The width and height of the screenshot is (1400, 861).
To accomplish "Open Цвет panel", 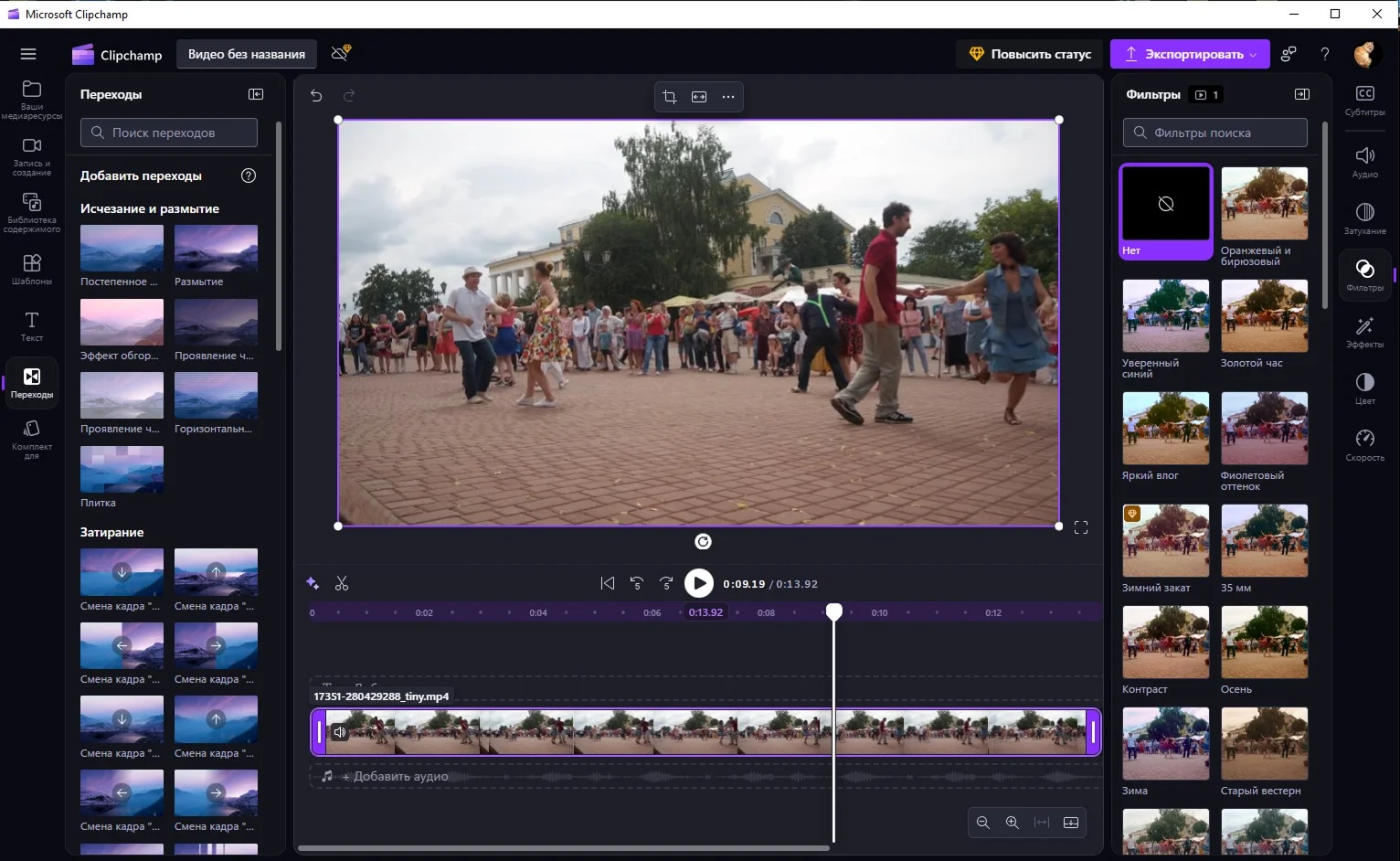I will 1365,388.
